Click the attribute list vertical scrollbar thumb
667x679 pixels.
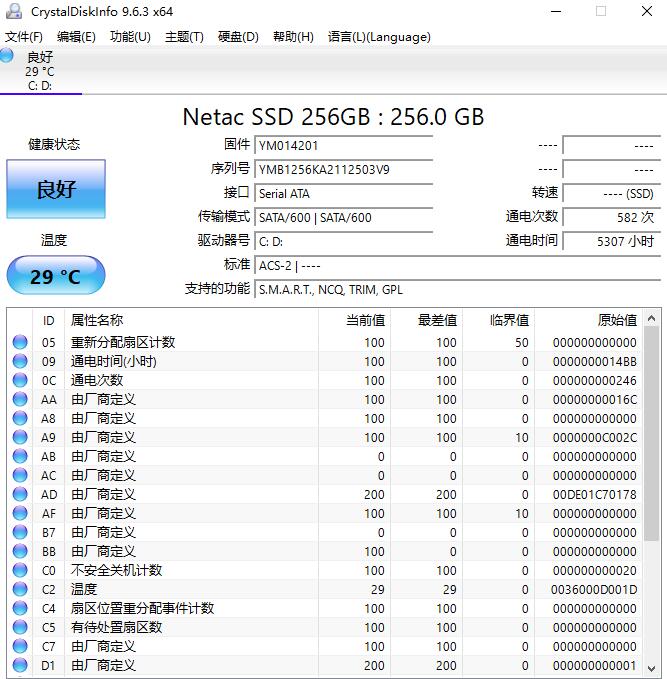(x=651, y=434)
